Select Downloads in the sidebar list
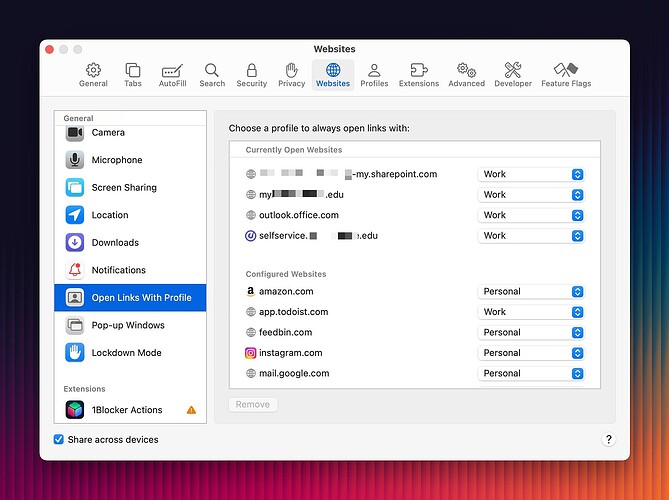This screenshot has height=500, width=669. (115, 243)
